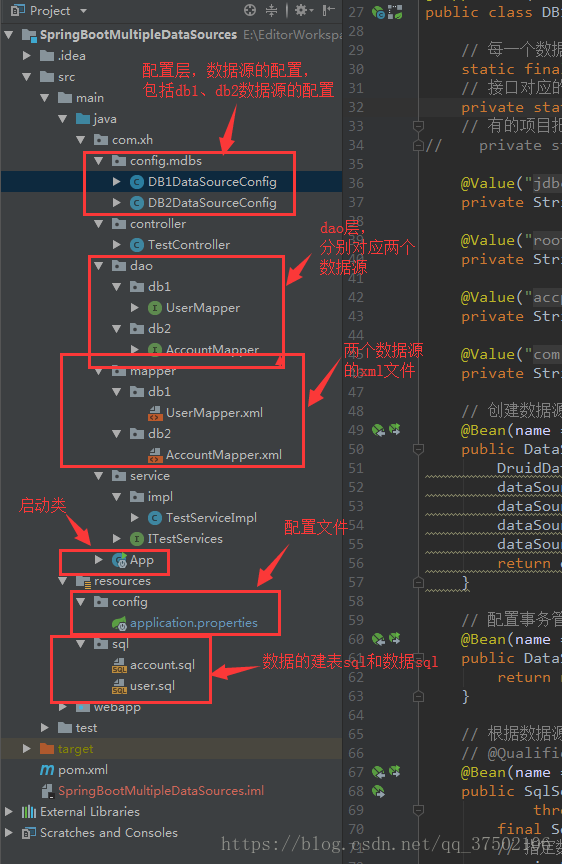This screenshot has width=562, height=864.
Task: Click the UserMapper.xml file icon
Action: 155,413
